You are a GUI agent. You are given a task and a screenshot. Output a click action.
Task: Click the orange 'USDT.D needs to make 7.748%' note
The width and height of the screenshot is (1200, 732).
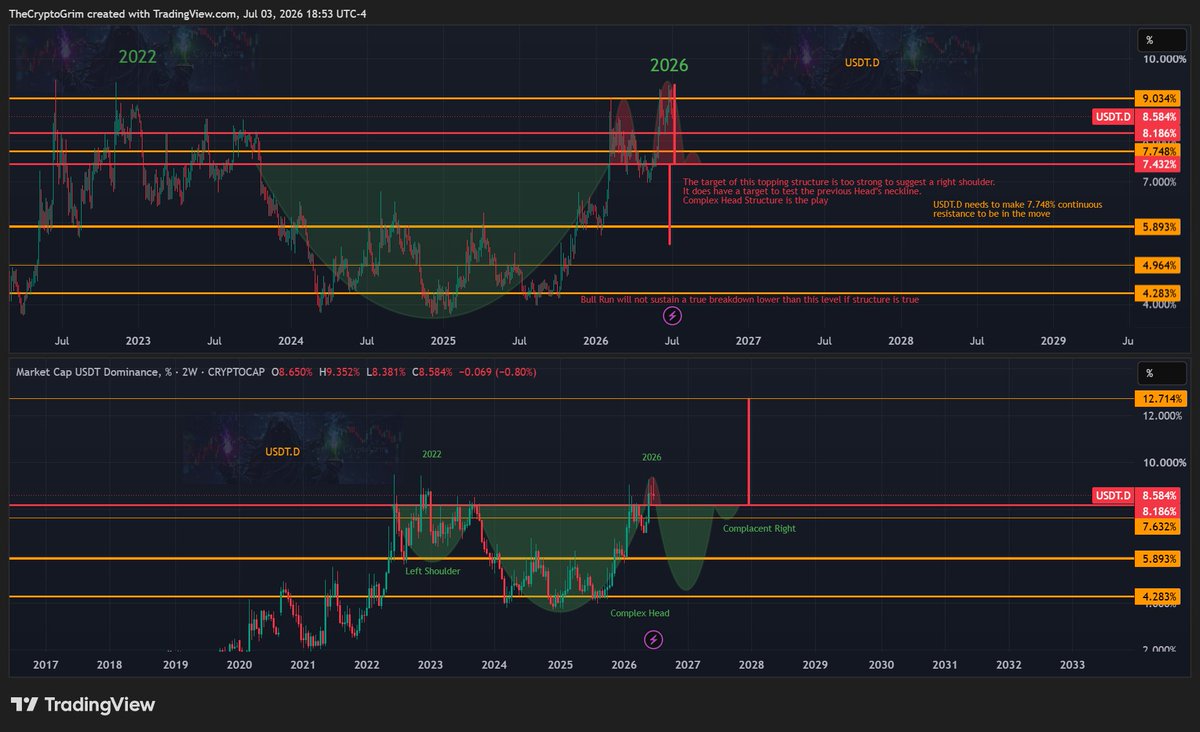(x=1017, y=209)
